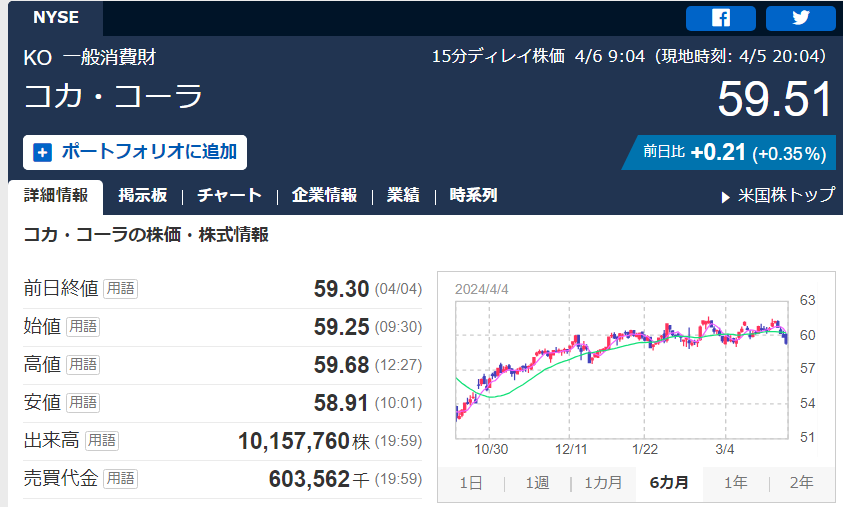Click the volume value 10,157,760
The image size is (843, 507).
[x=294, y=441]
